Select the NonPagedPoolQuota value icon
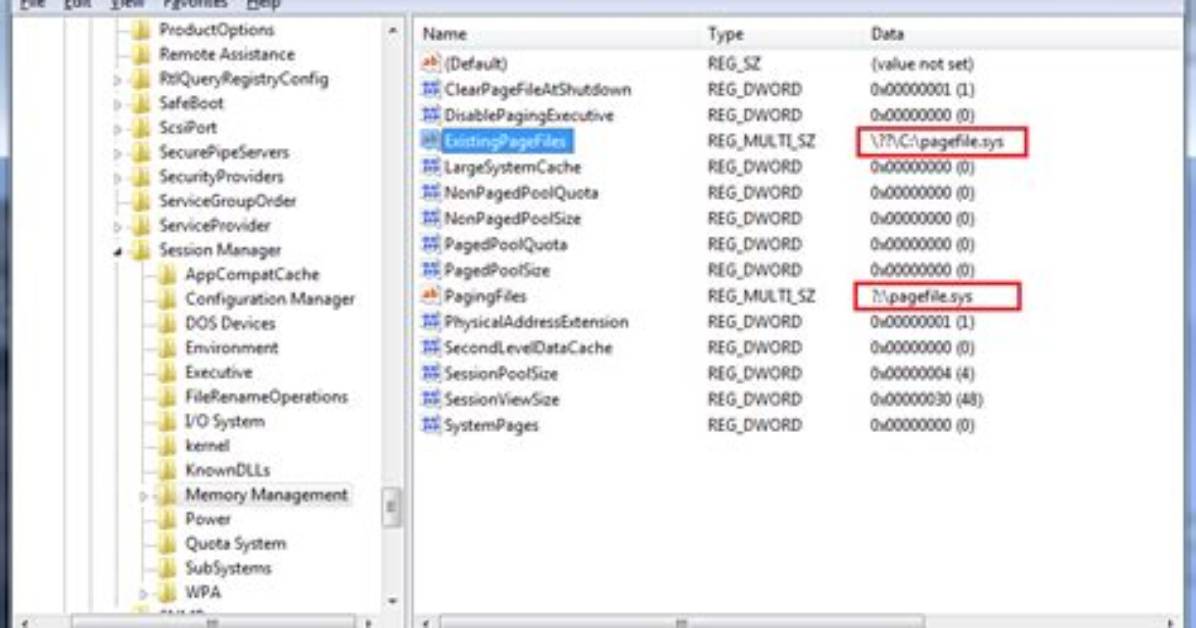Screen dimensions: 1196x628 pos(431,192)
